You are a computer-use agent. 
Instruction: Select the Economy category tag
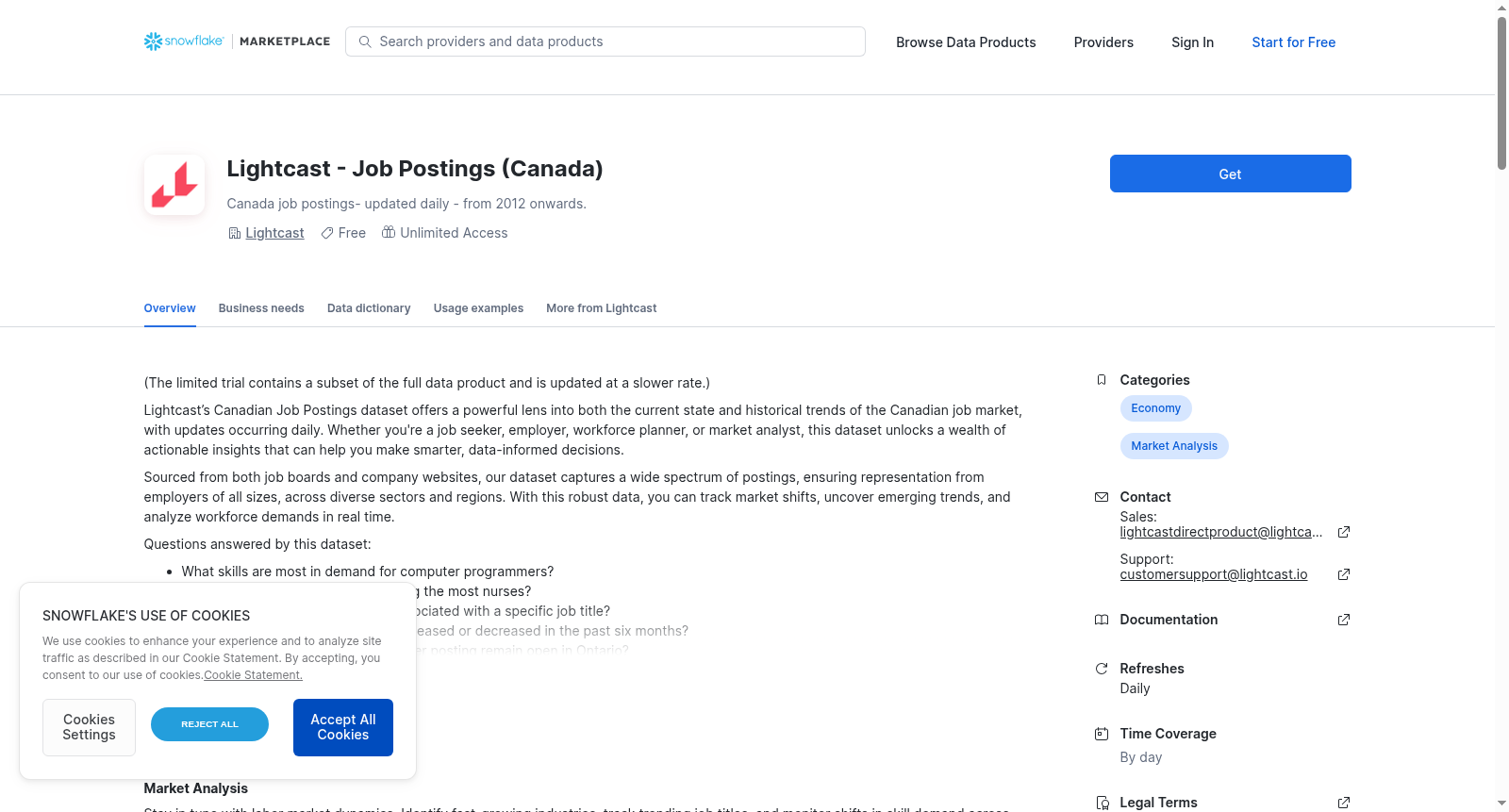point(1155,408)
